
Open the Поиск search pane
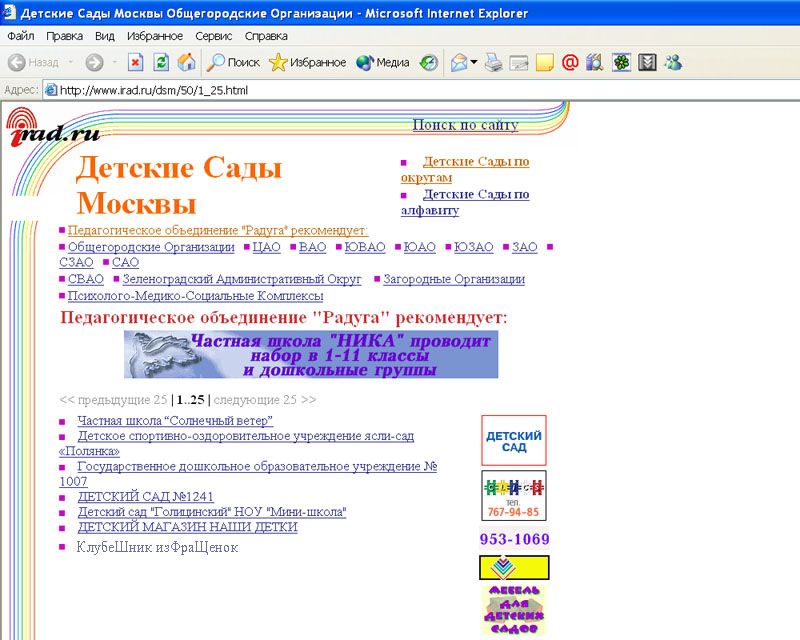click(x=233, y=62)
